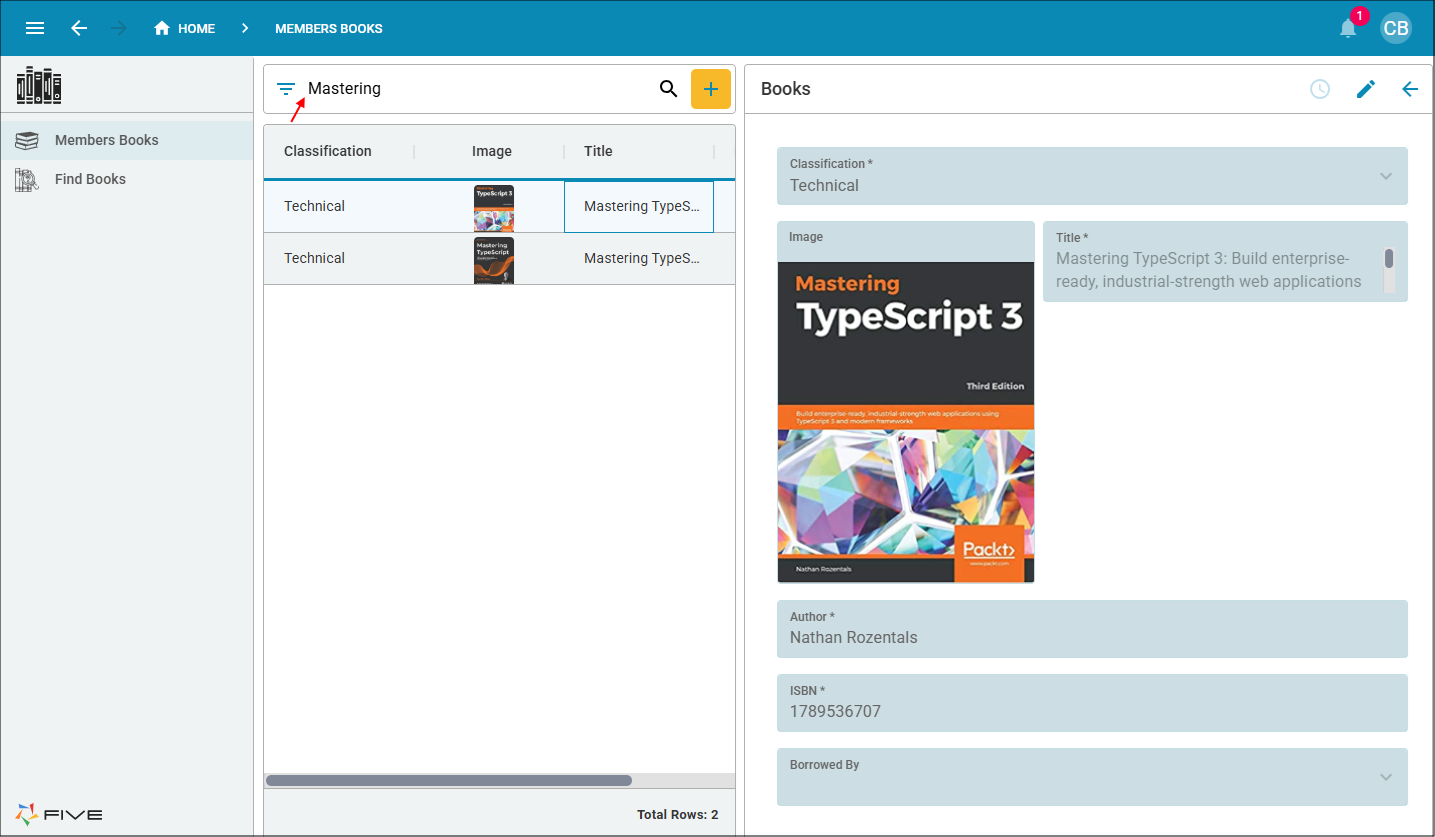Click the list horizontal scrollbar
This screenshot has width=1435, height=837.
pos(448,780)
